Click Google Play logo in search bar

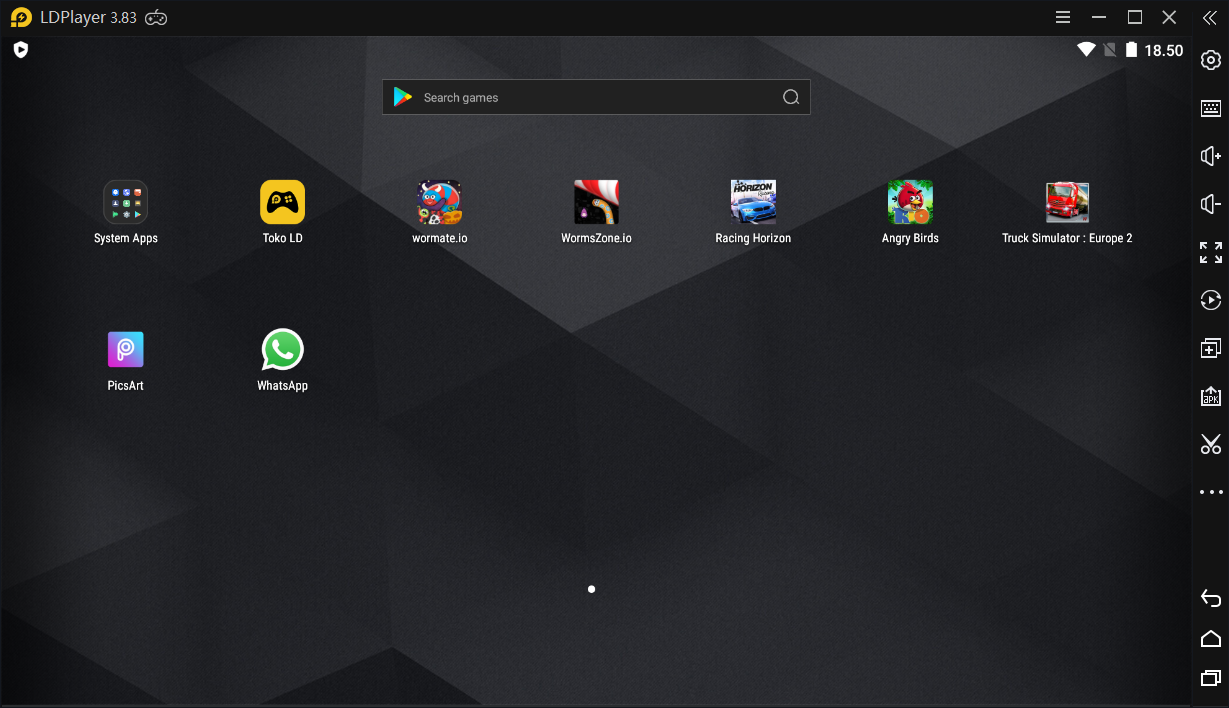(403, 97)
